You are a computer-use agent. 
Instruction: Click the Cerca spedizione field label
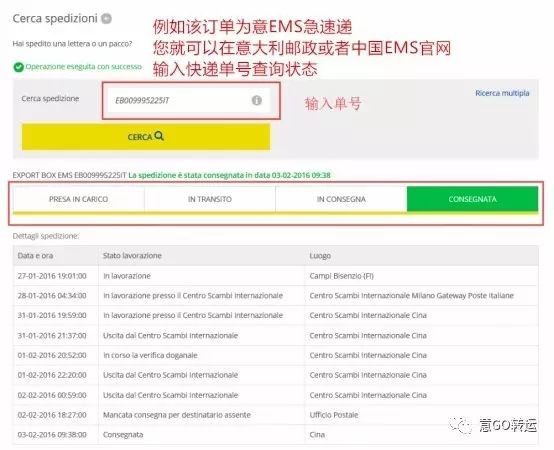[50, 99]
